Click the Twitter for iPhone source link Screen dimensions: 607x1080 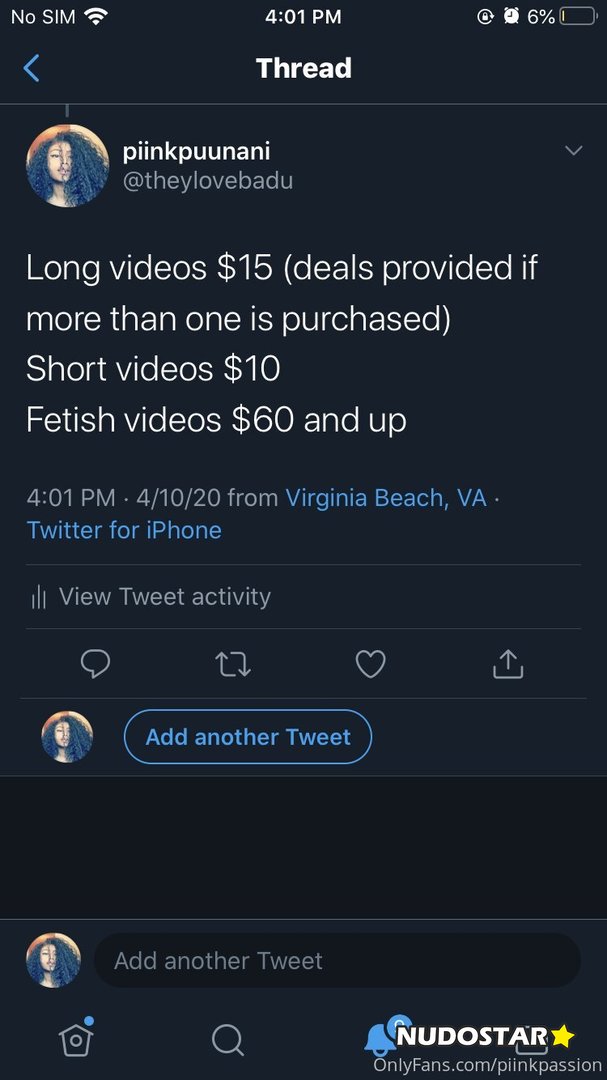(124, 530)
